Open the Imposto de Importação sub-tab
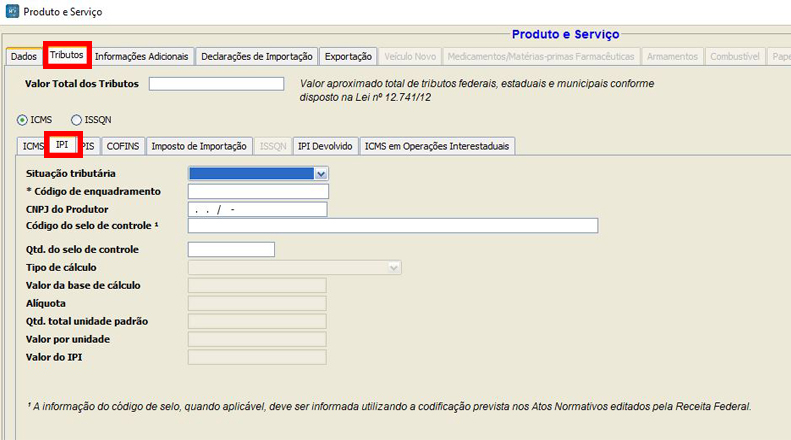The image size is (791, 440). click(199, 146)
